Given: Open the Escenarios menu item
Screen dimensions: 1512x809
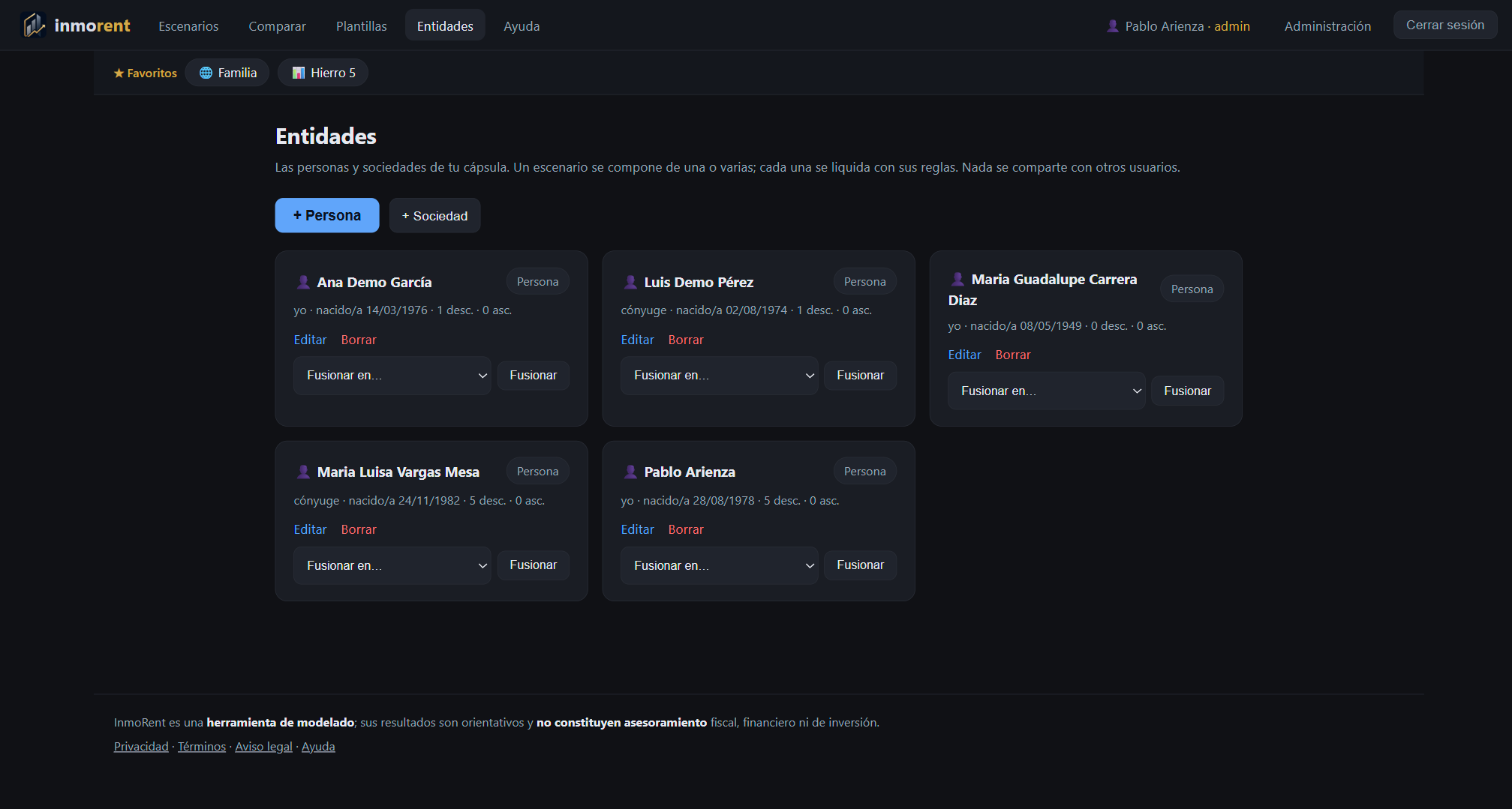Looking at the screenshot, I should 188,26.
